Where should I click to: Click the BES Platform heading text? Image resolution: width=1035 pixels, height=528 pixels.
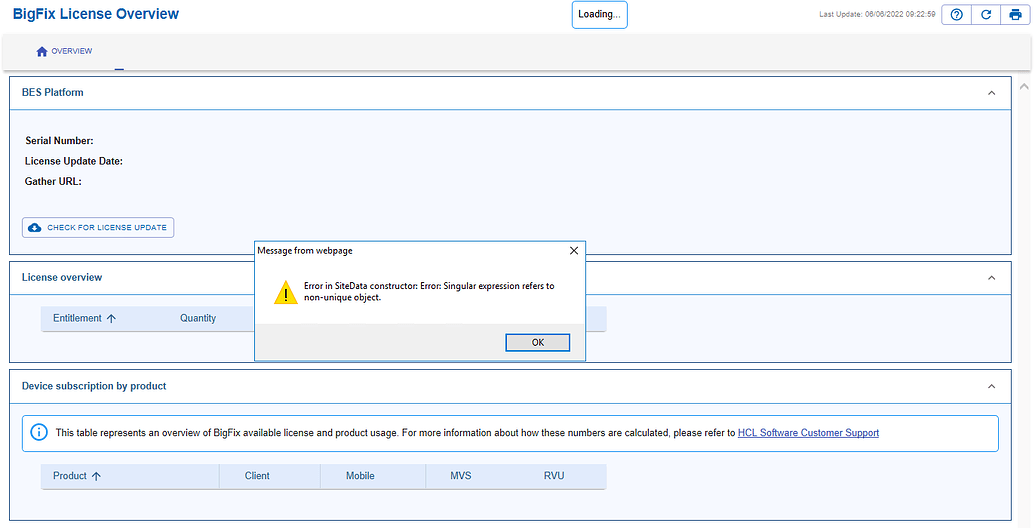tap(53, 92)
